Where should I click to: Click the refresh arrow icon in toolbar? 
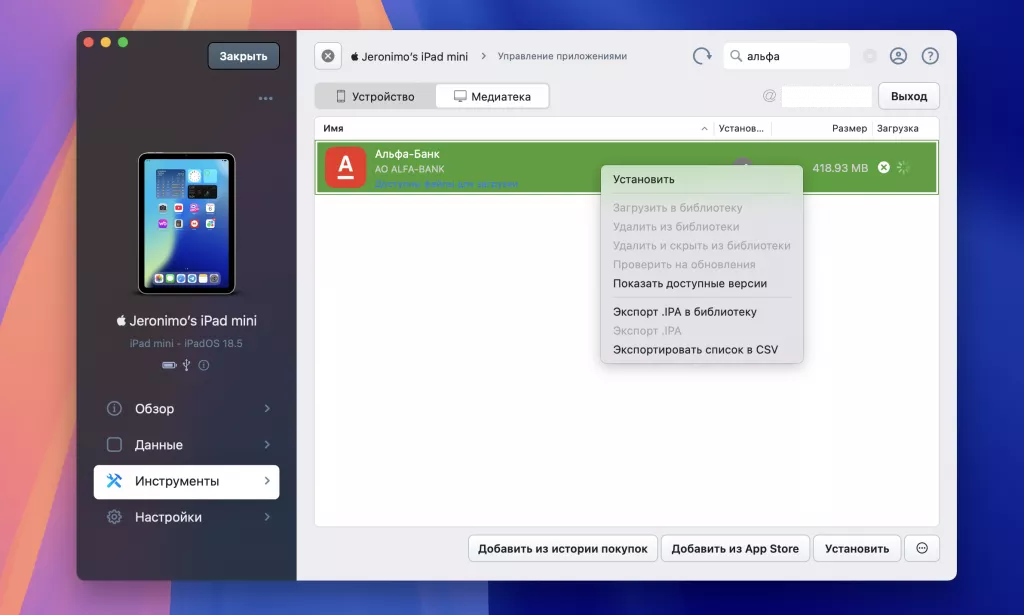[x=702, y=56]
